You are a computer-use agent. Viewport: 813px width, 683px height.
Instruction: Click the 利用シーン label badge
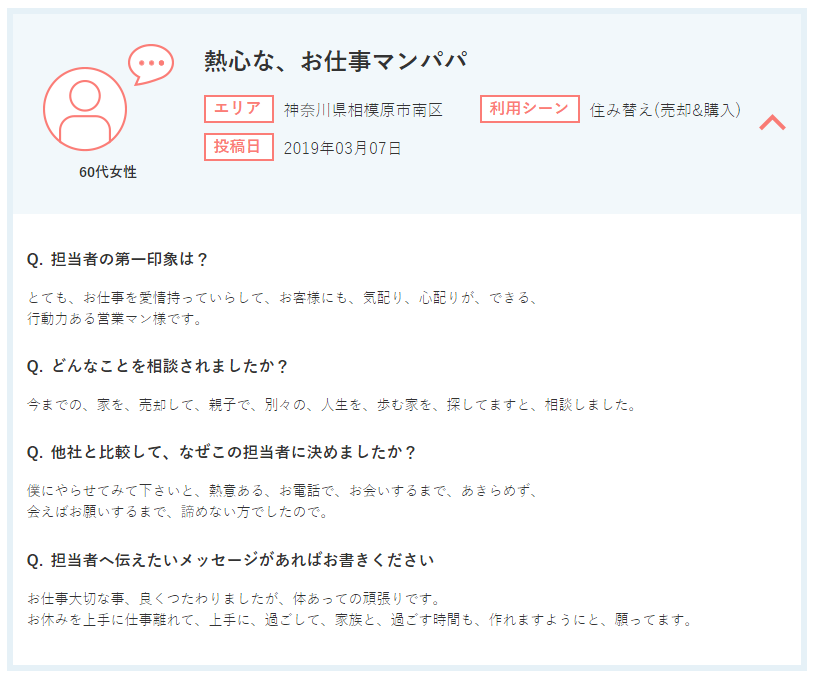pos(529,109)
